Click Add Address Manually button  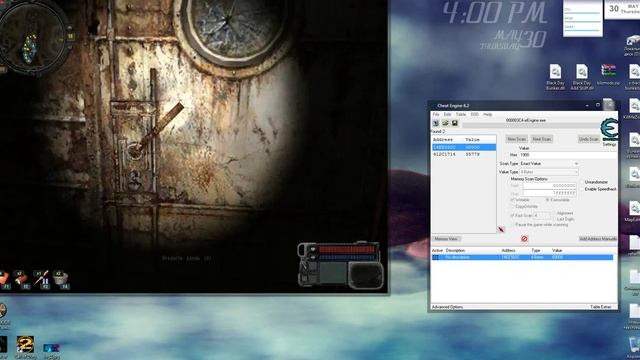598,239
